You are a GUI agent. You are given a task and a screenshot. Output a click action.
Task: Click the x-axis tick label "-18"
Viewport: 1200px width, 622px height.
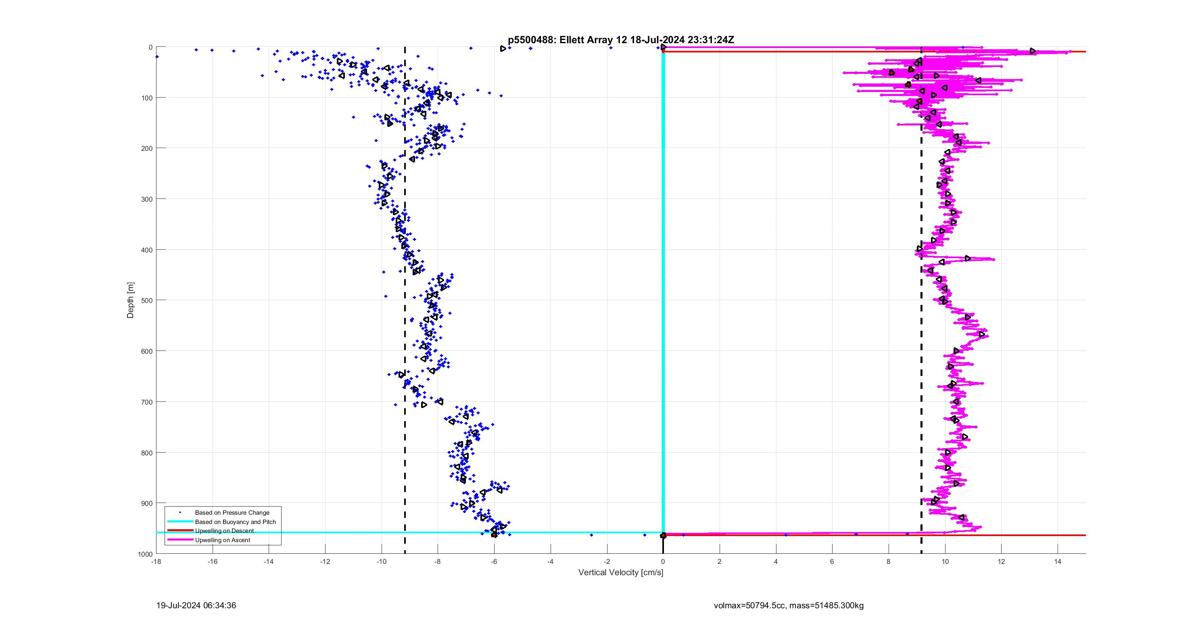click(x=156, y=561)
